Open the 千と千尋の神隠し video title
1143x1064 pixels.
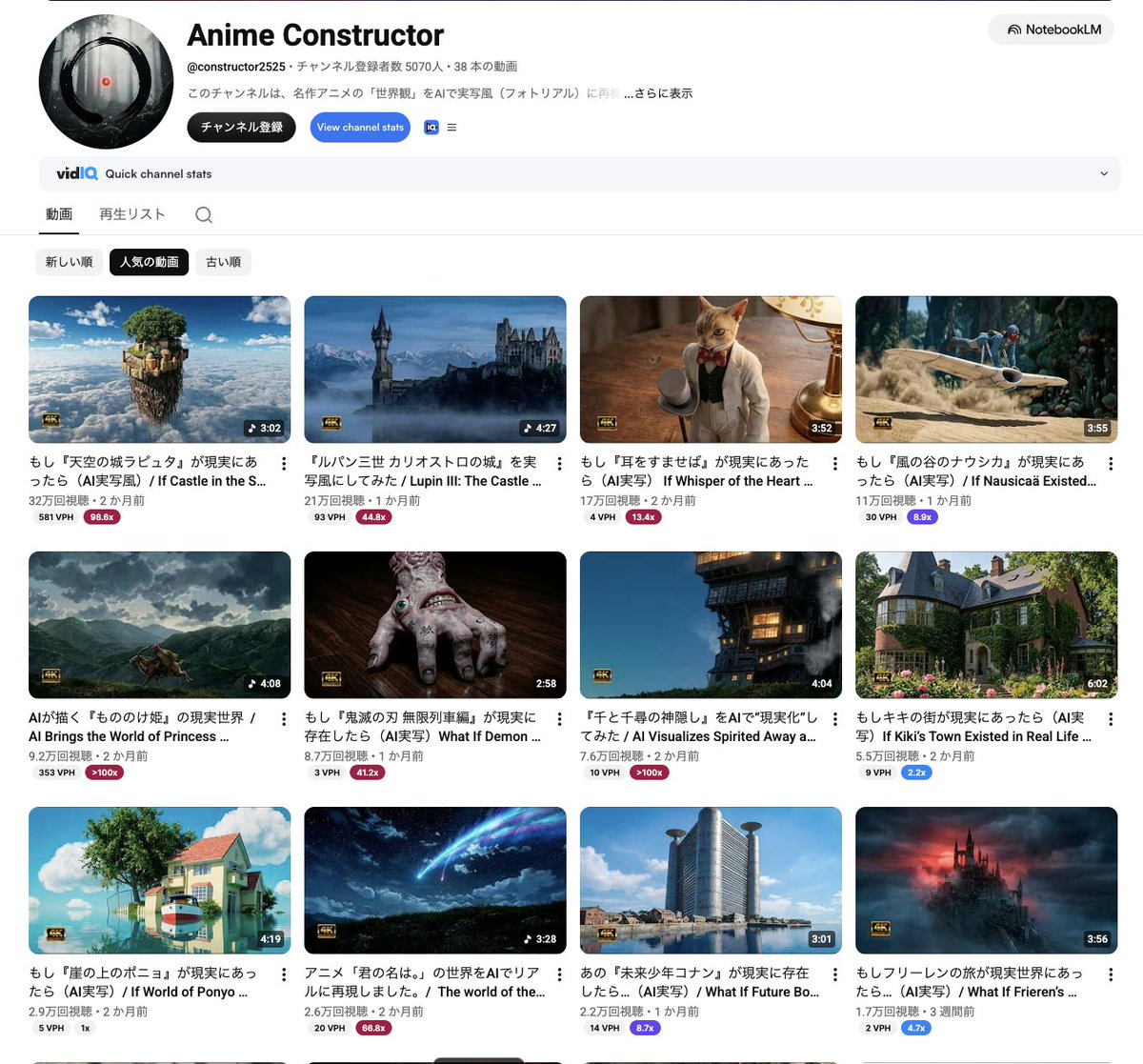(x=698, y=727)
